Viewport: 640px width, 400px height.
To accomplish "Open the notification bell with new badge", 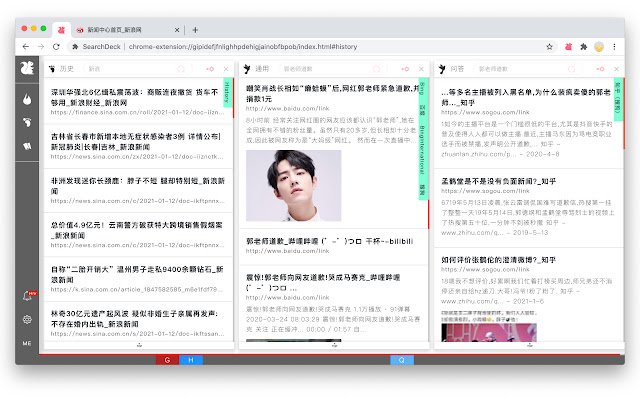I will pos(28,296).
